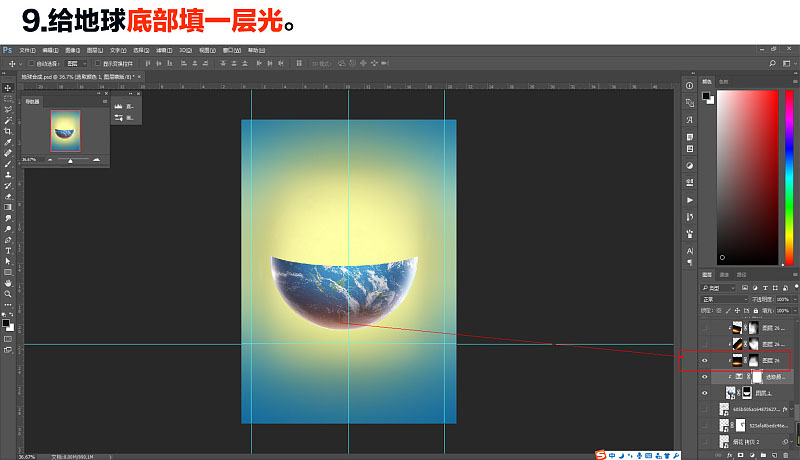Hide the highlighted 图层 26 layer eye
The width and height of the screenshot is (800, 460).
coord(705,361)
